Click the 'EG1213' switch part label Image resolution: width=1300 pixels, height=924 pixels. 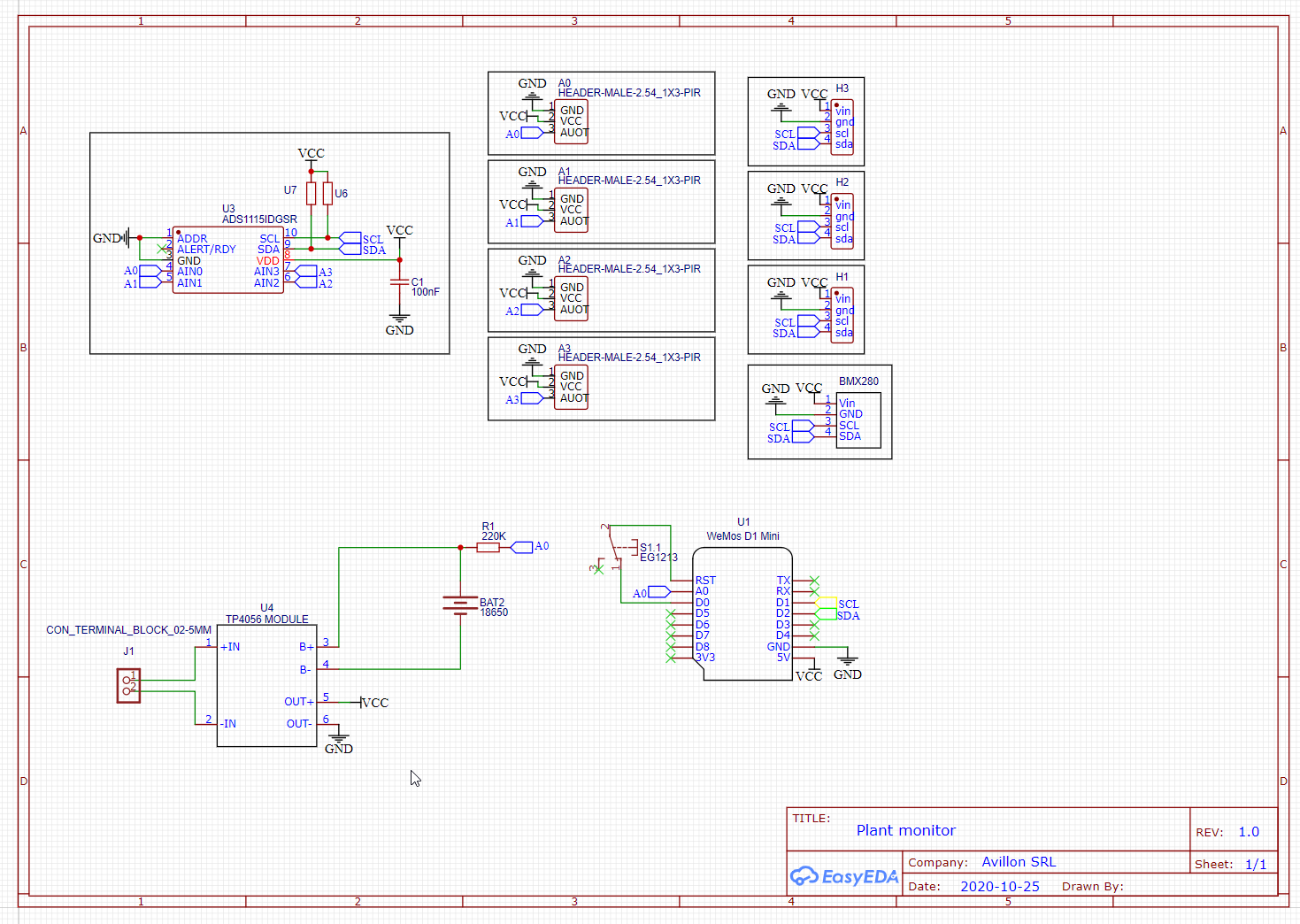click(658, 558)
